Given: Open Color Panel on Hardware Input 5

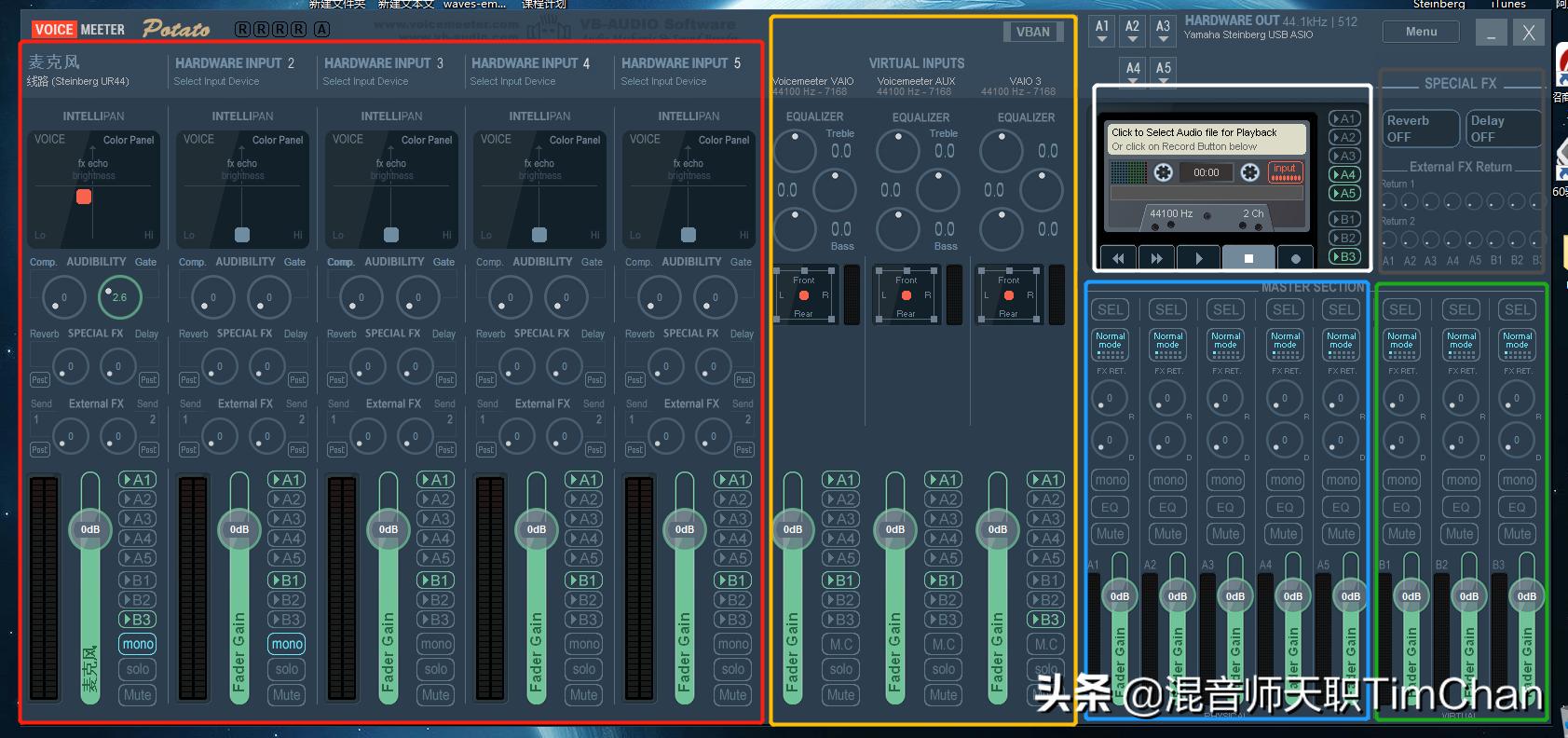Looking at the screenshot, I should 724,140.
